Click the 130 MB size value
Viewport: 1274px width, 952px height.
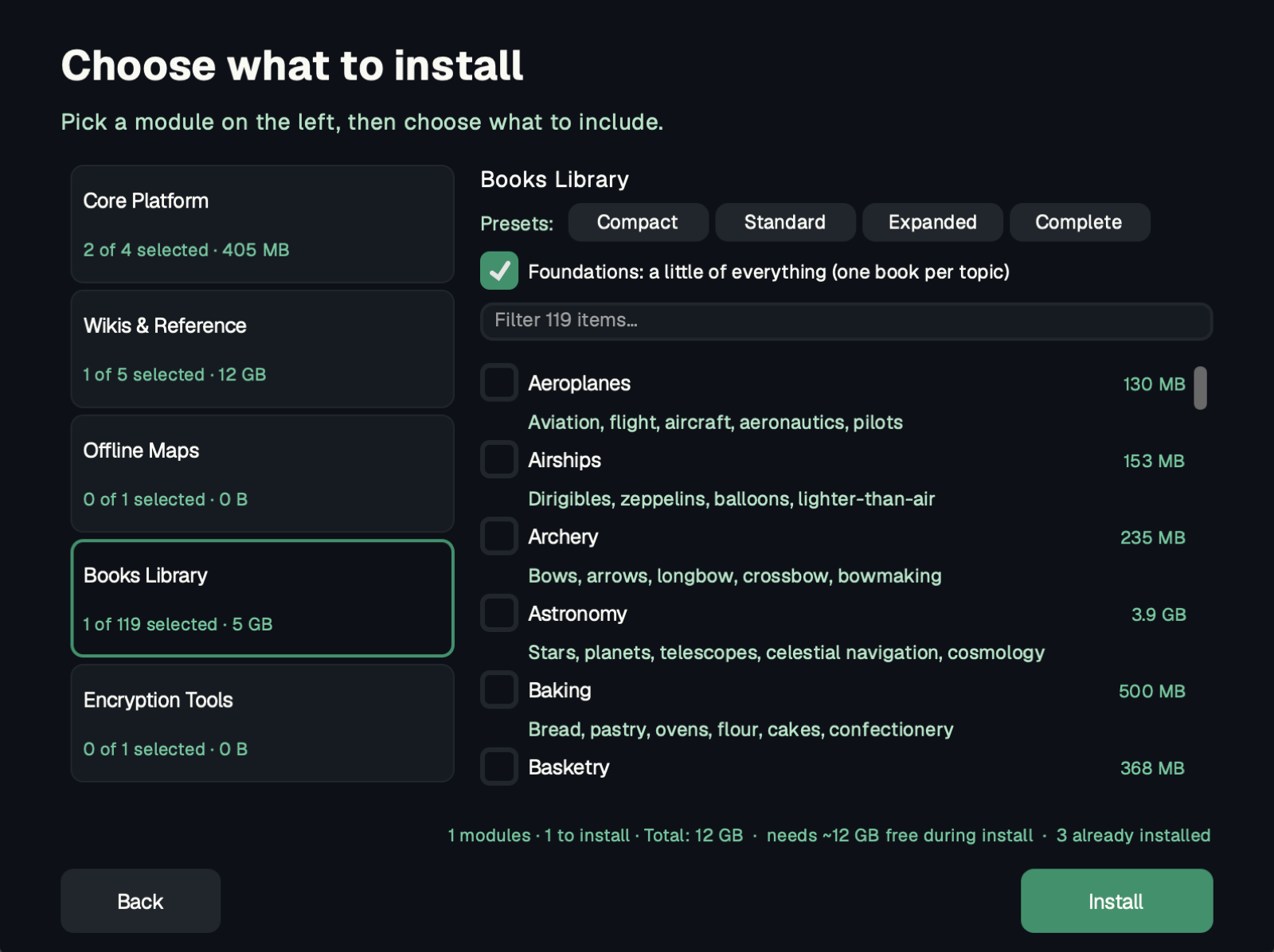1154,384
